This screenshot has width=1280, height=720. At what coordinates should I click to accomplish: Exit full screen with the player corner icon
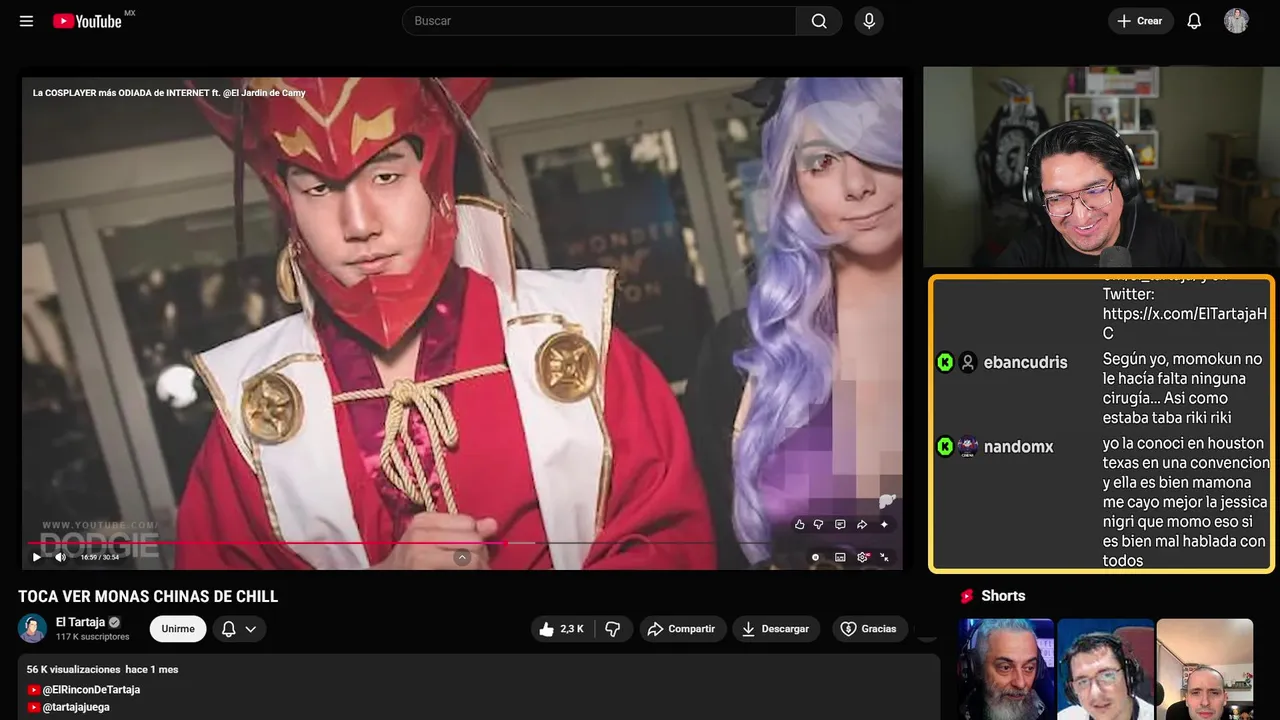884,557
